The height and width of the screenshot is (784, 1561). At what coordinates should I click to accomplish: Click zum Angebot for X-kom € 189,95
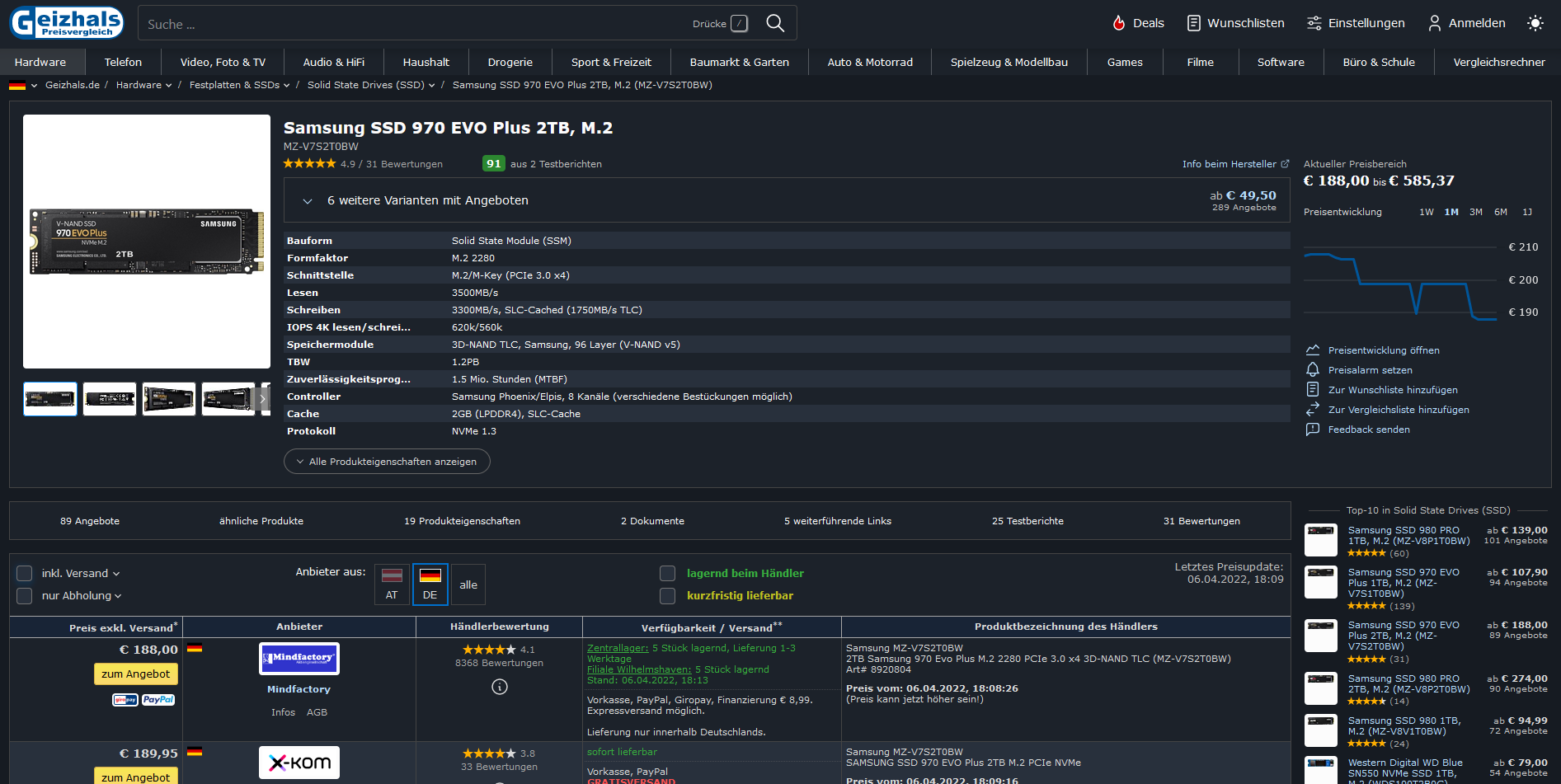(x=136, y=777)
